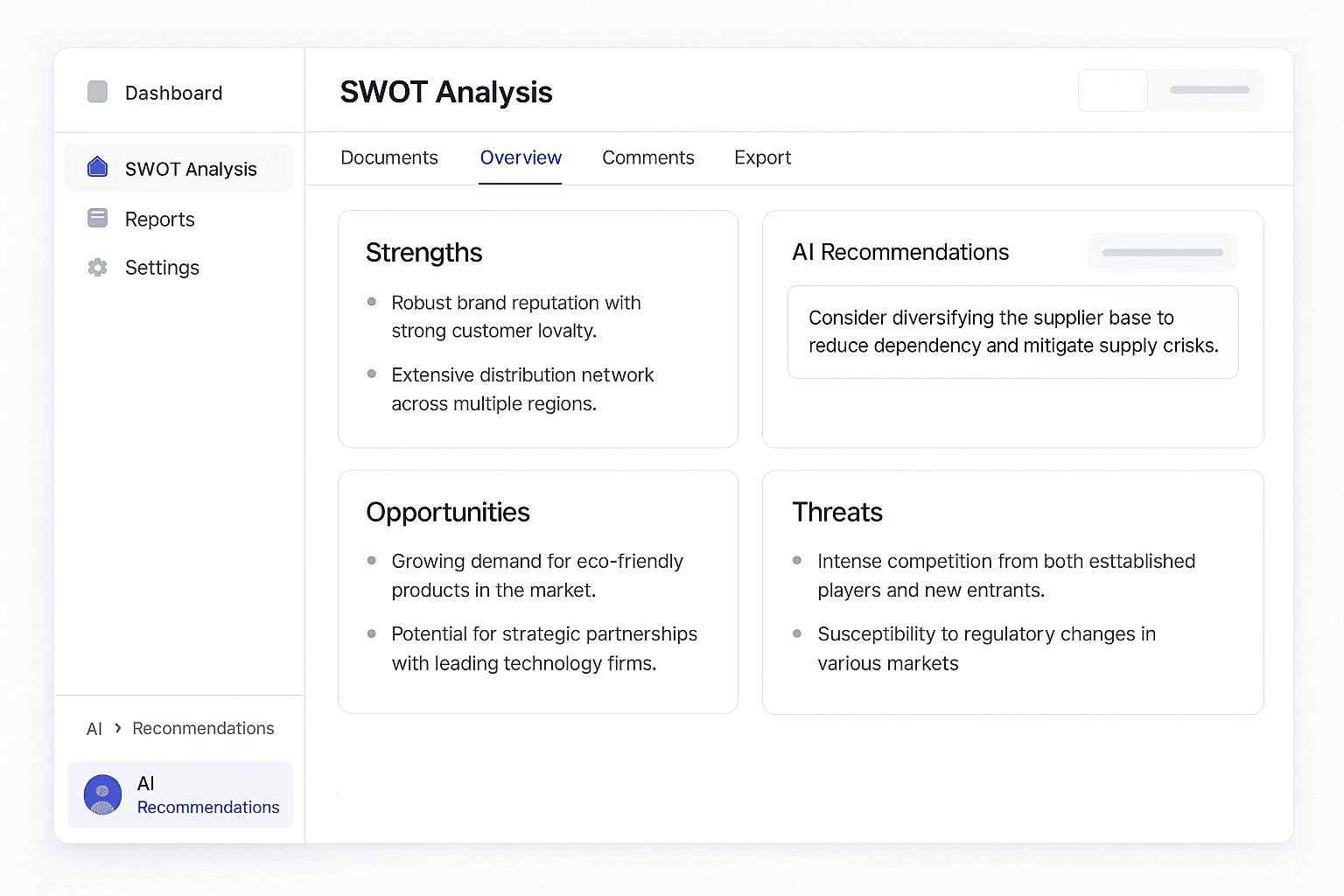Click the blue Recommendations link at bottom
The image size is (1344, 896).
(x=208, y=807)
